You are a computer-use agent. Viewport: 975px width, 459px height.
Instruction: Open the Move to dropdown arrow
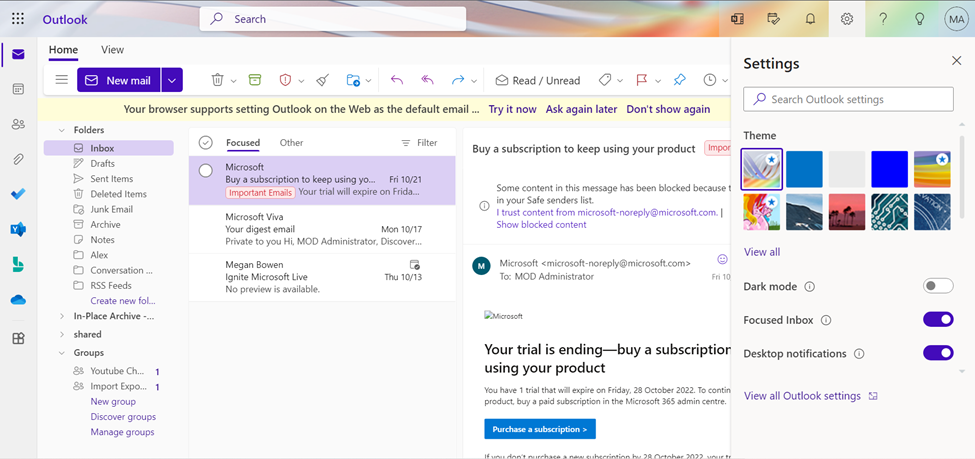click(x=369, y=81)
